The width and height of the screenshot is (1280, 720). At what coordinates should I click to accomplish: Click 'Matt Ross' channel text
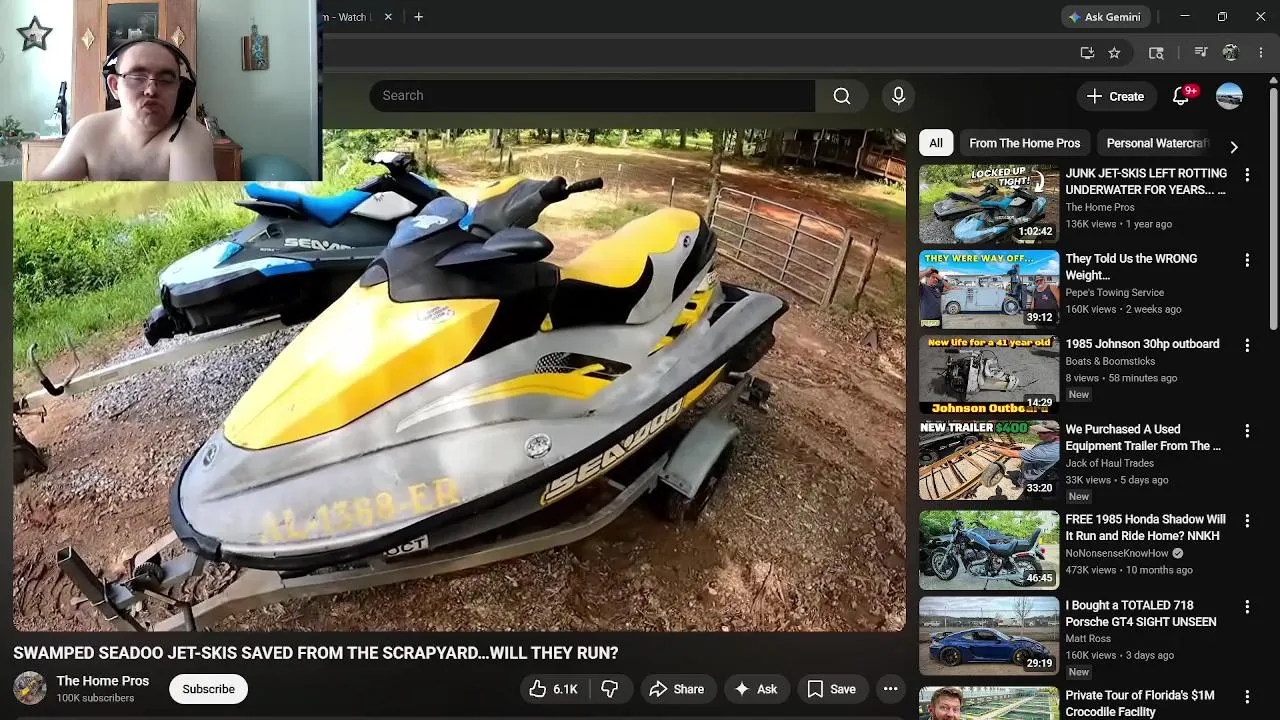1088,638
